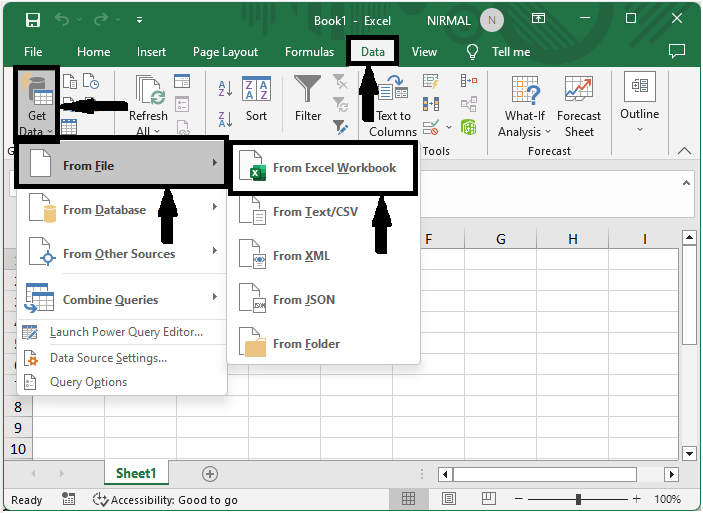Switch to Page Layout view
Image resolution: width=703 pixels, height=513 pixels.
[x=449, y=498]
